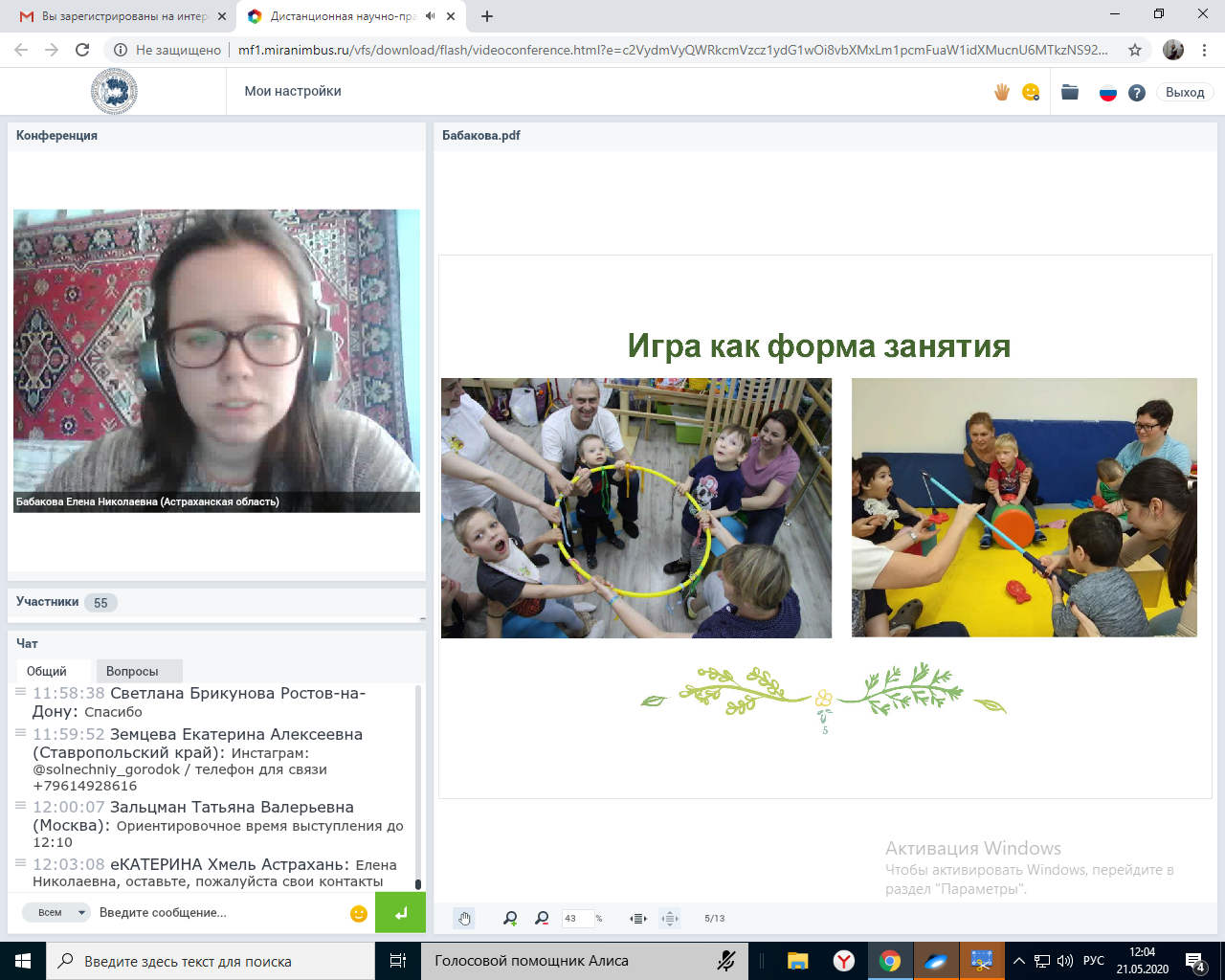Toggle the Alice microphone icon
This screenshot has height=980, width=1225.
726,961
